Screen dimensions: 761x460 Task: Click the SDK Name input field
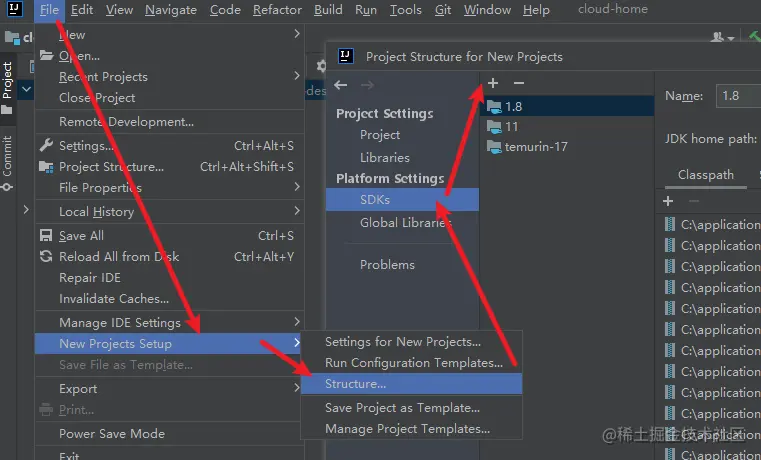[x=738, y=96]
